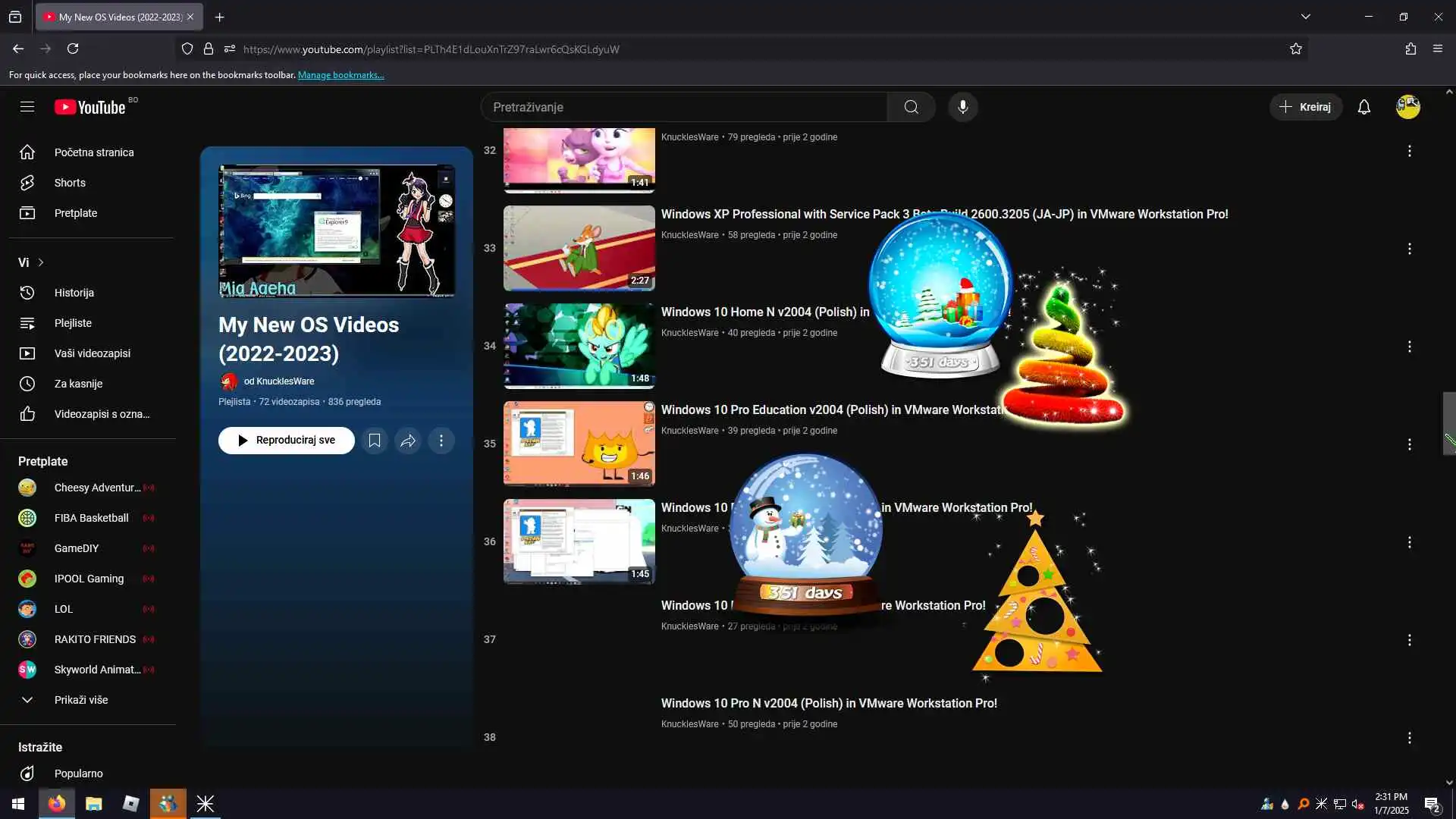
Task: Bookmark this page with star icon
Action: (1296, 49)
